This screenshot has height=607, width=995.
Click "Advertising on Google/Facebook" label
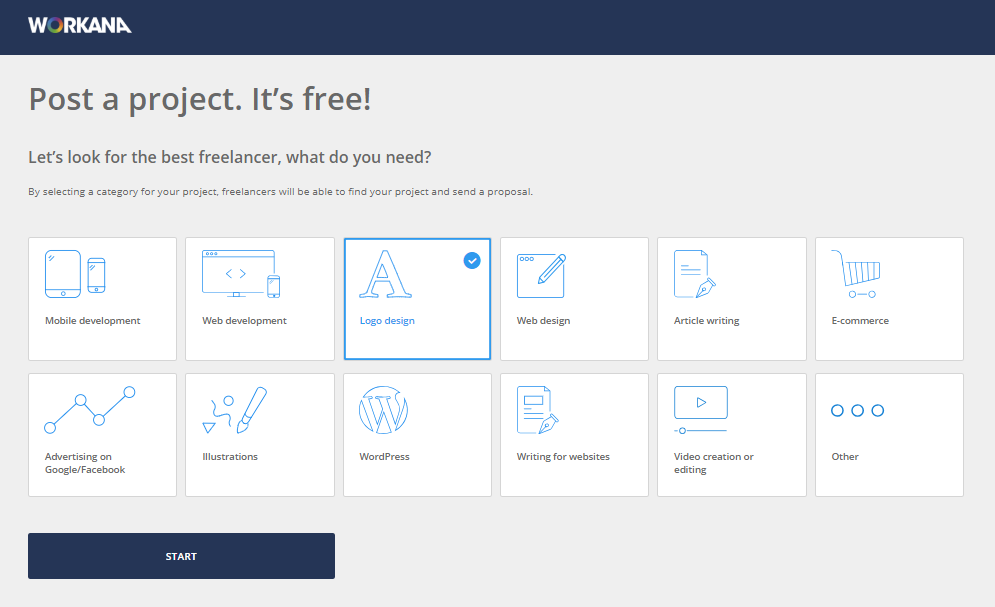click(x=85, y=463)
